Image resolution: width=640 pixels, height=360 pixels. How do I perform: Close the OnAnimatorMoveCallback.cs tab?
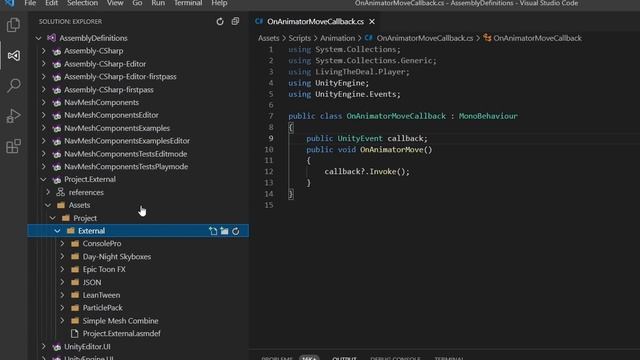click(372, 22)
